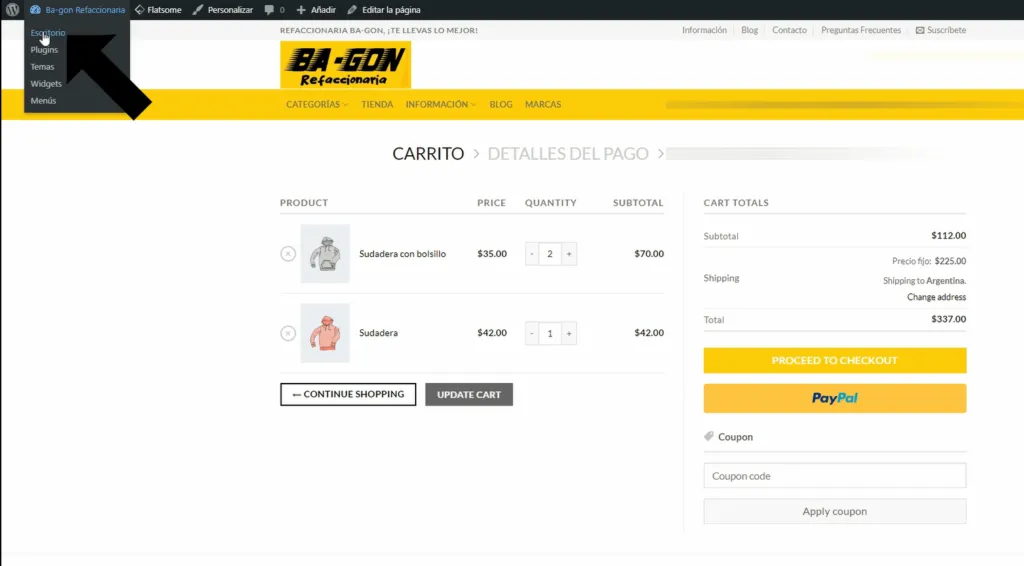Click PROCEED TO CHECKOUT button

(x=835, y=360)
